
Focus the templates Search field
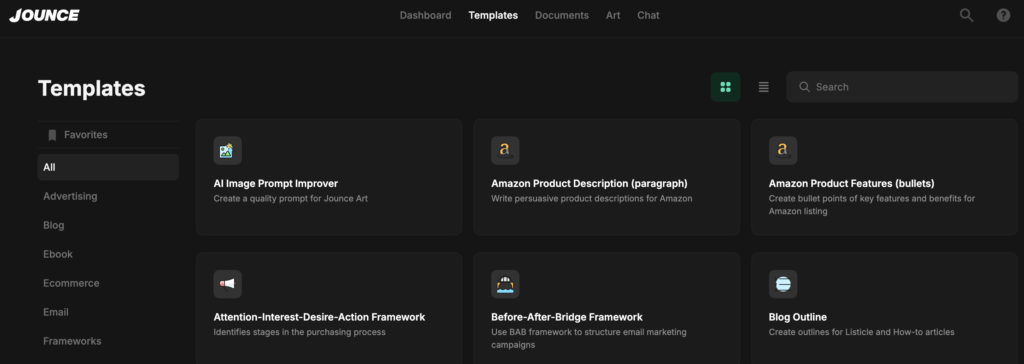coord(902,87)
